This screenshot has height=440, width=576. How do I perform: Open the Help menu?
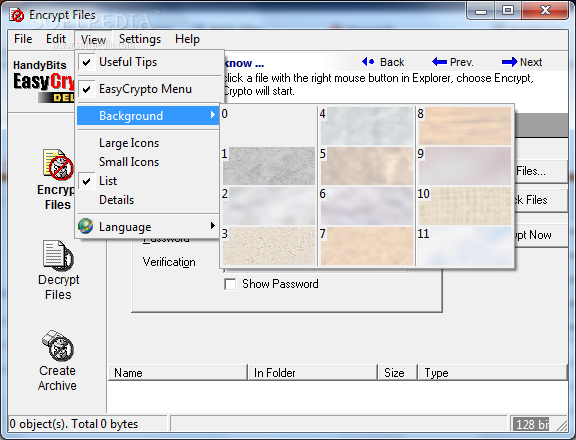[x=187, y=39]
